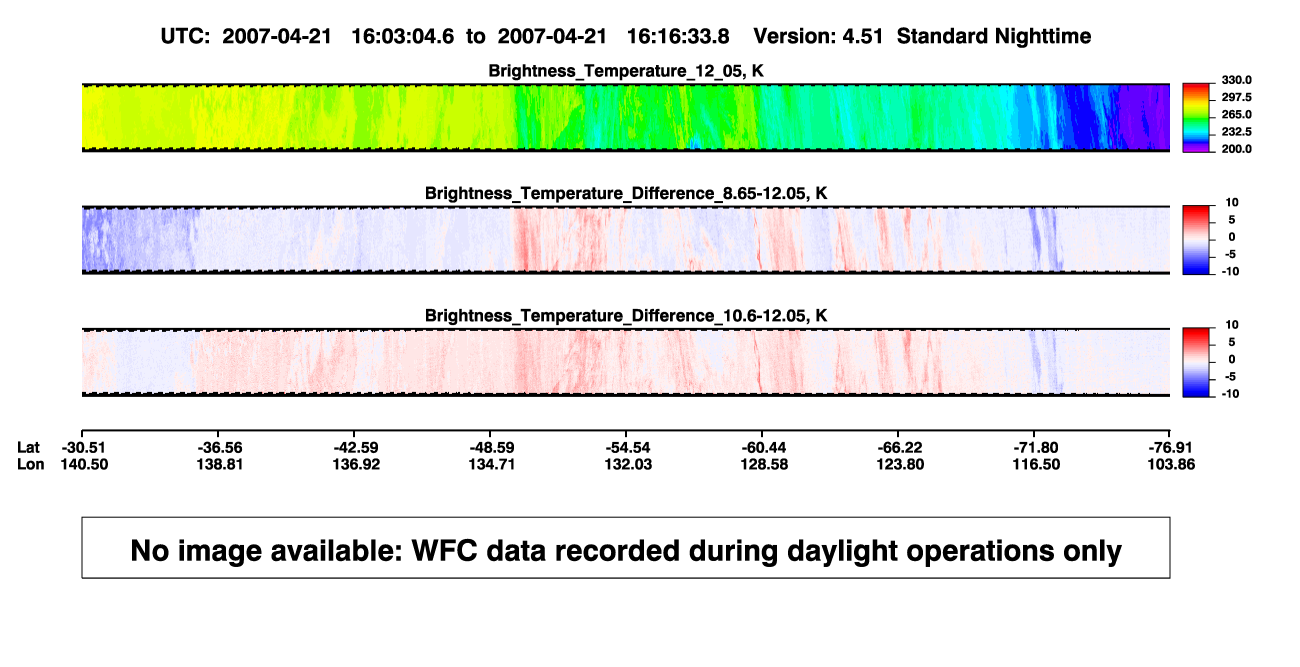Screen dimensions: 1300x667
Task: Click latitude tick value -66.22
Action: click(898, 446)
